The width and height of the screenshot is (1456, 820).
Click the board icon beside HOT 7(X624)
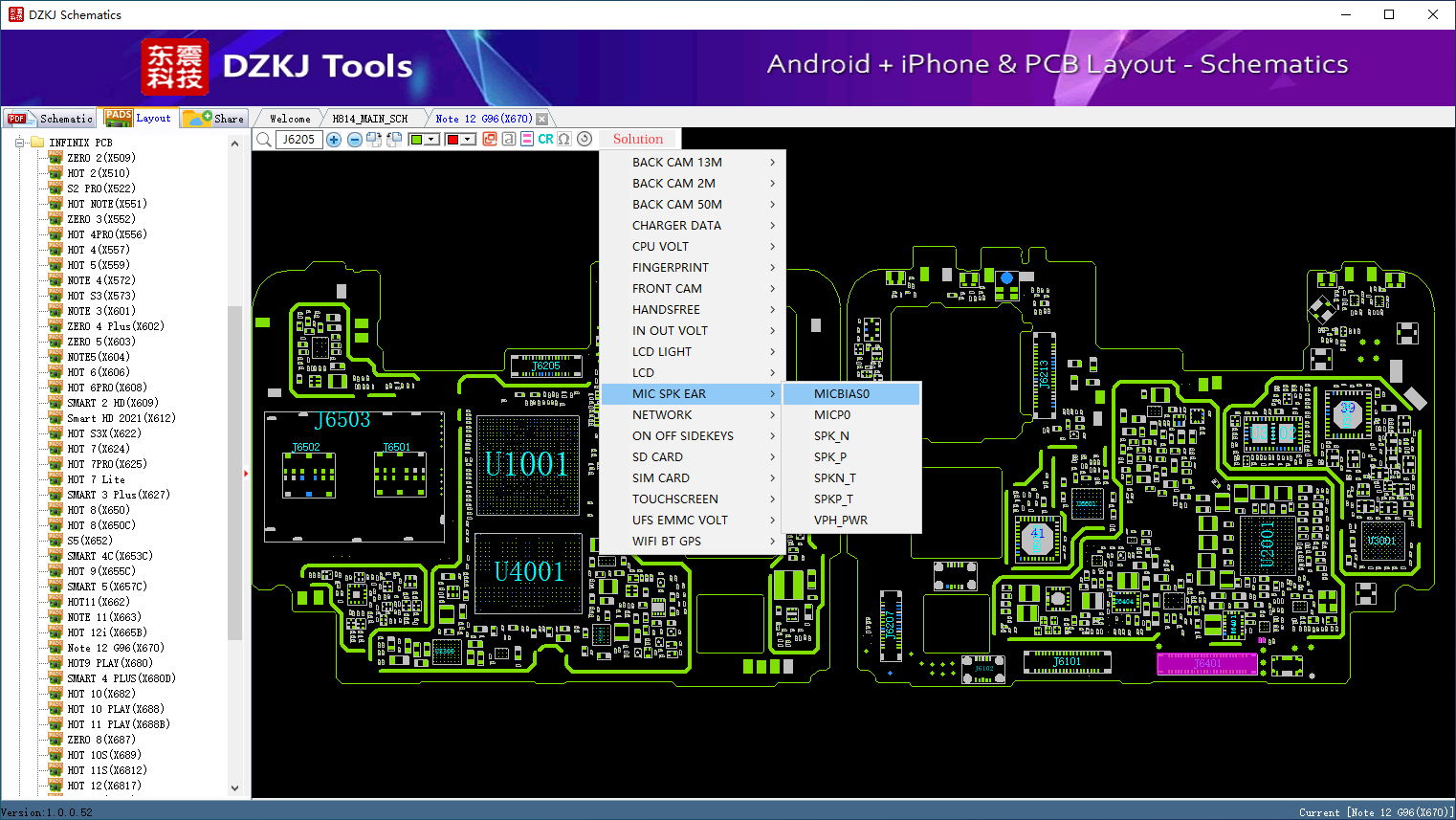55,449
